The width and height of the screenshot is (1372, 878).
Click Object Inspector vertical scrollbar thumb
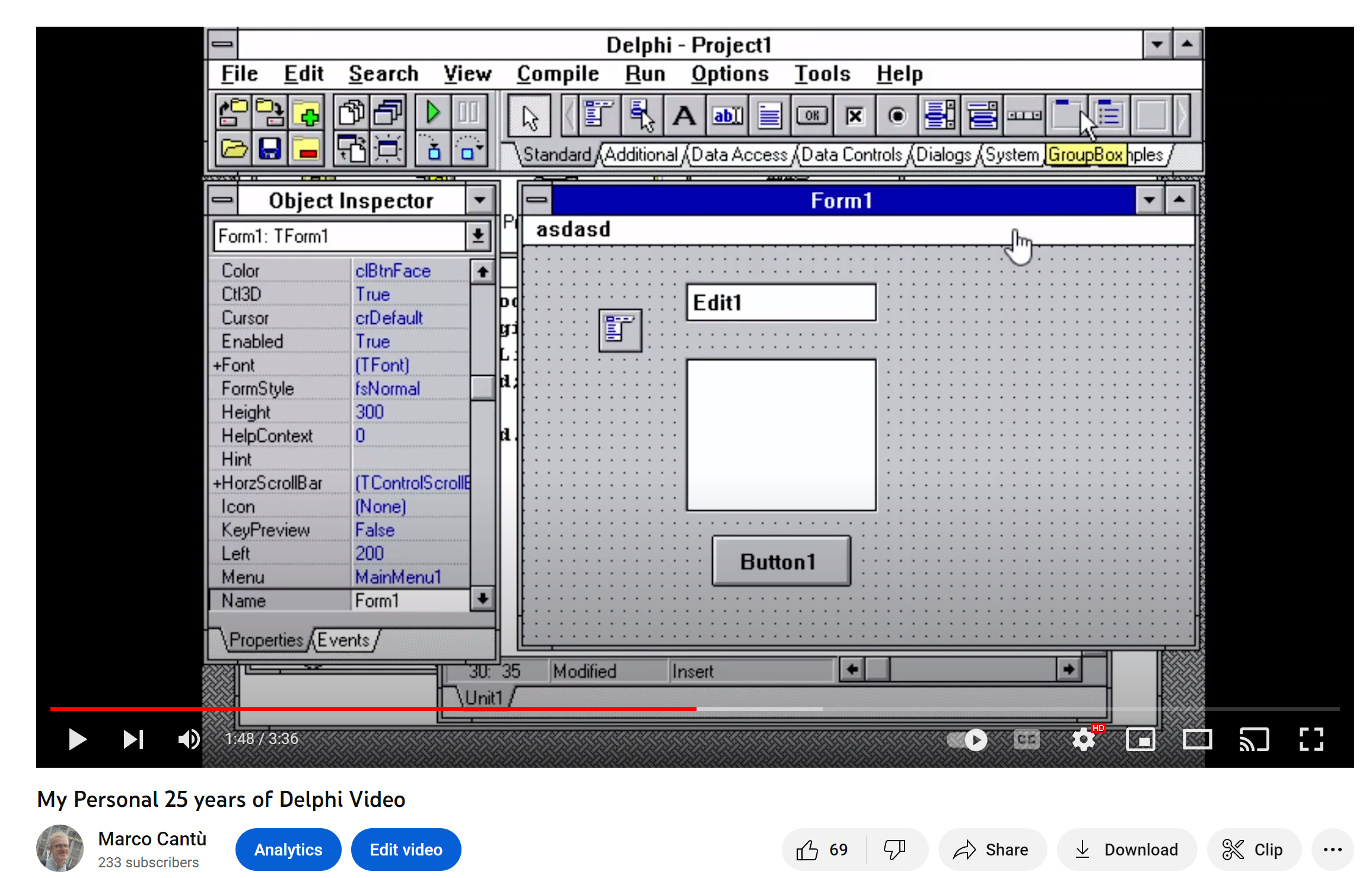click(483, 387)
